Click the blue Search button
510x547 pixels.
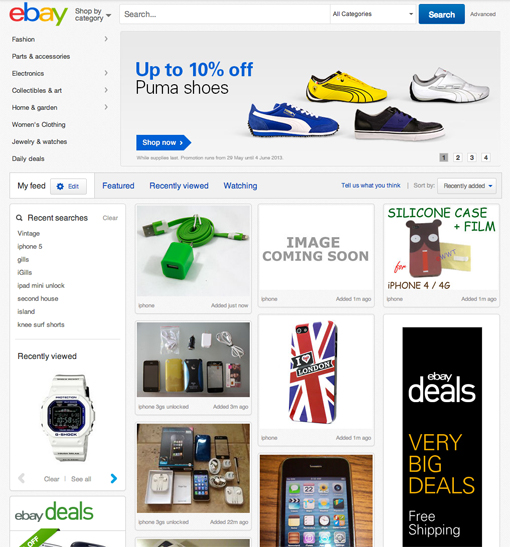[442, 14]
